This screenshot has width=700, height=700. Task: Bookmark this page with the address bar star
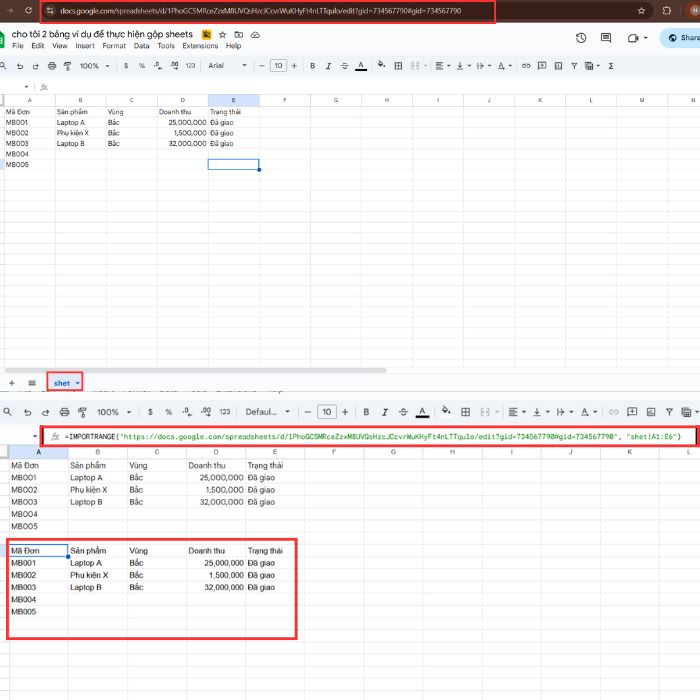[x=641, y=11]
